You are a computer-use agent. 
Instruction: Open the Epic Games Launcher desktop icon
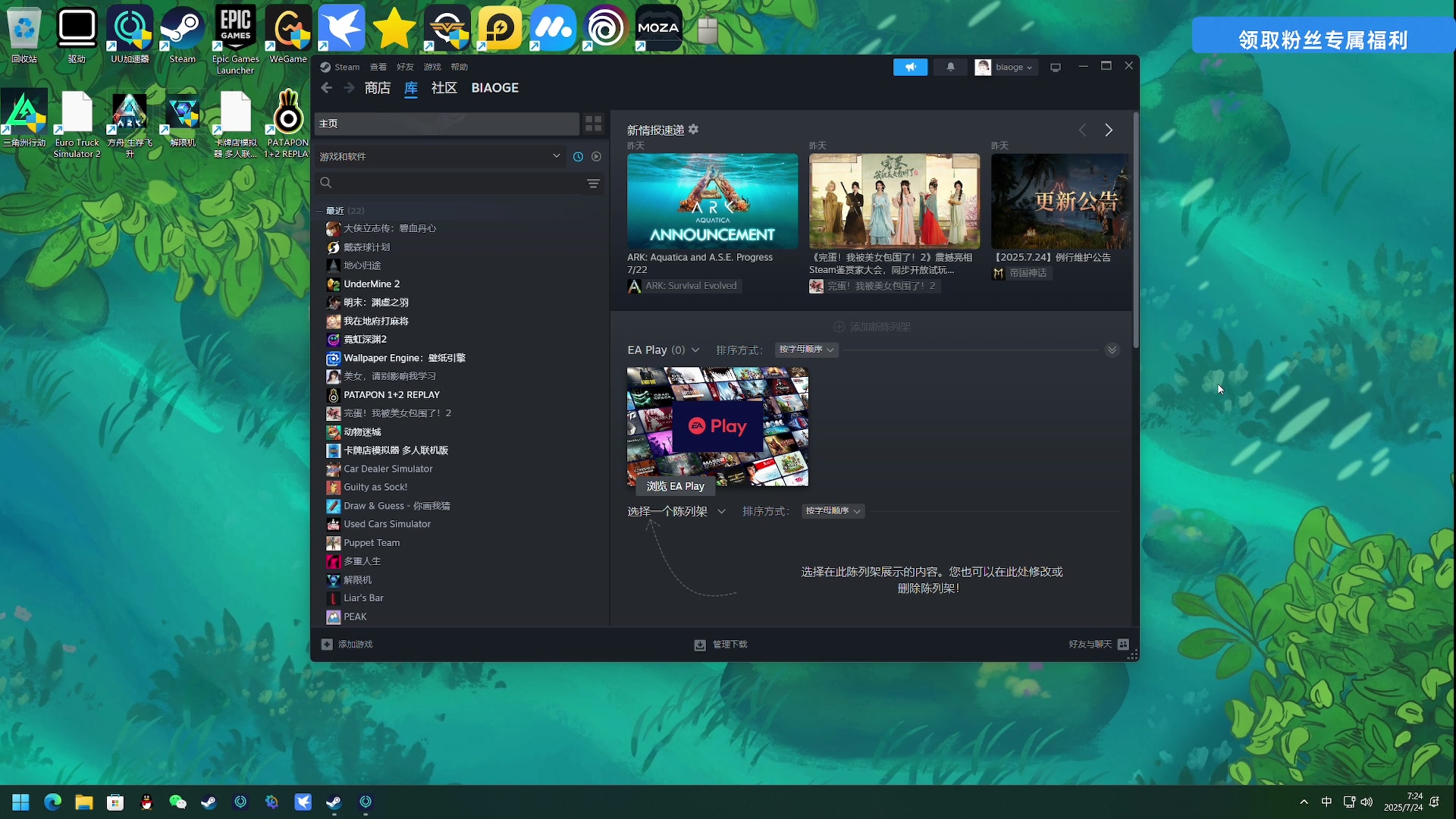(x=235, y=40)
